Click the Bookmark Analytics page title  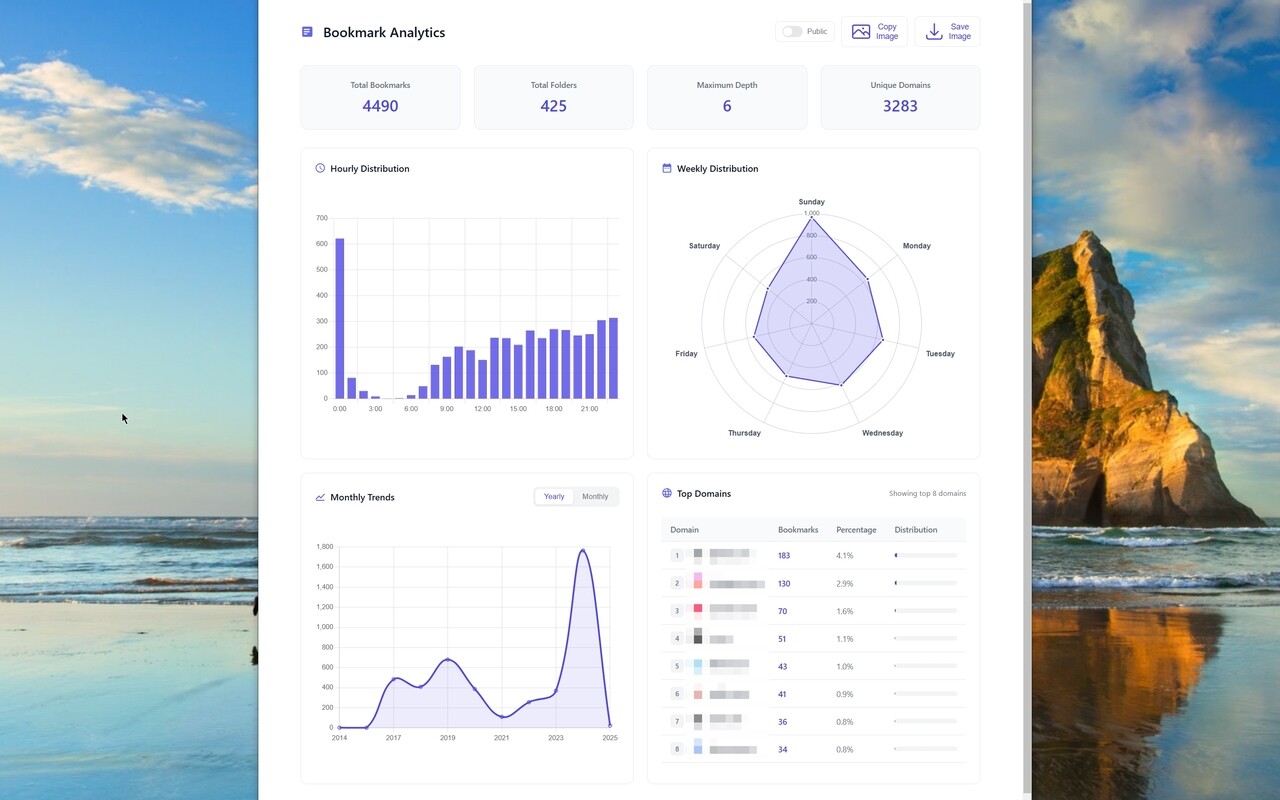coord(384,32)
